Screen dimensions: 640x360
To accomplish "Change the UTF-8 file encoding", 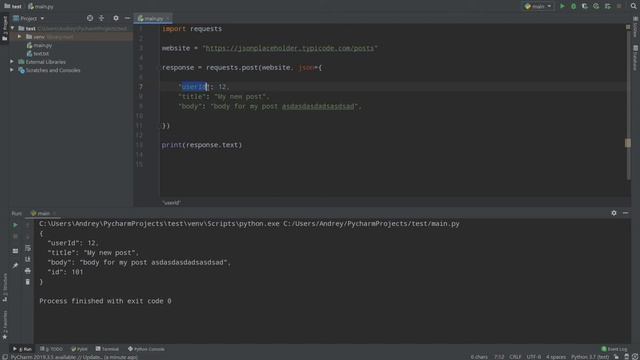I will (x=534, y=357).
